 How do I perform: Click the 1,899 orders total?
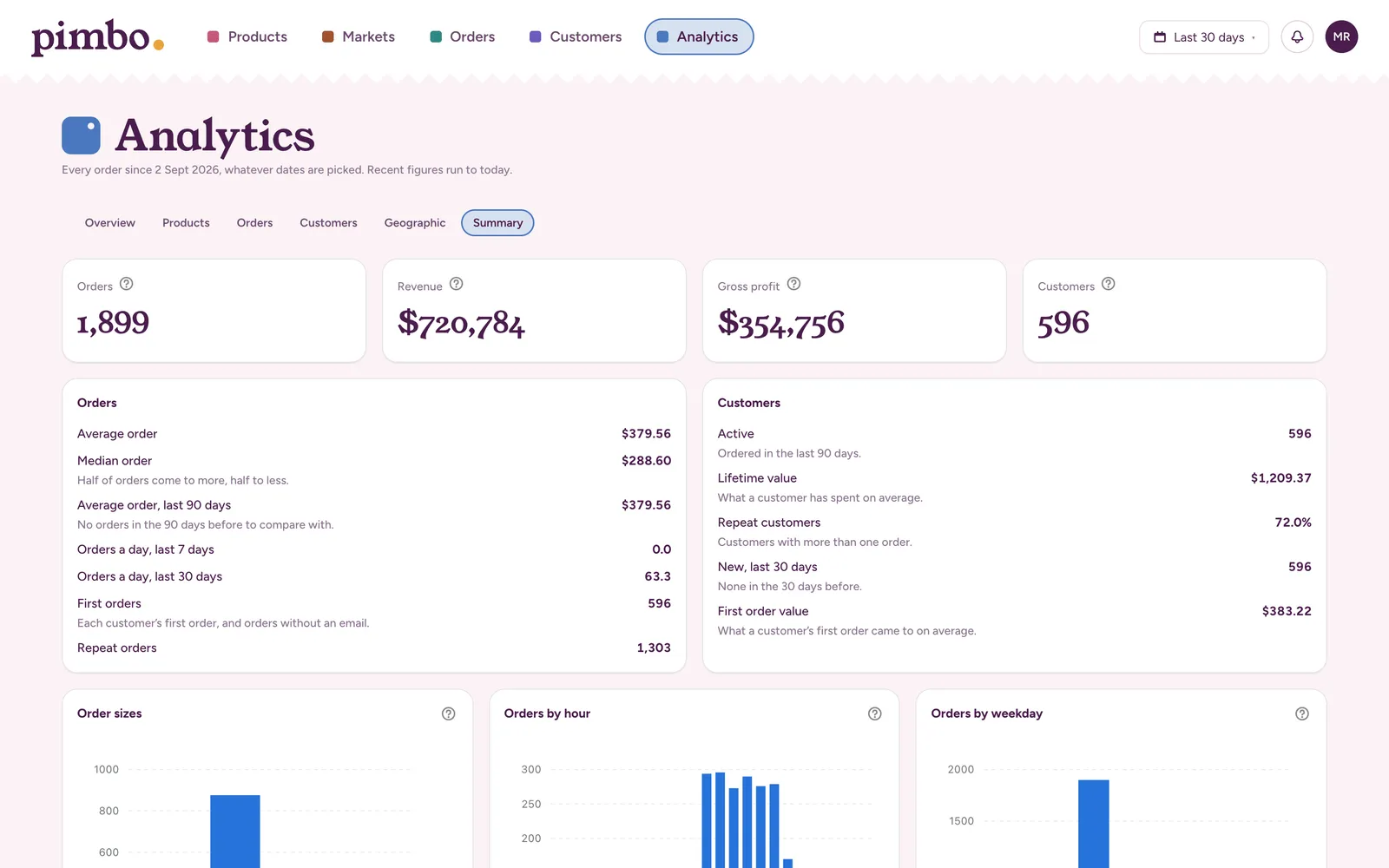tap(113, 323)
